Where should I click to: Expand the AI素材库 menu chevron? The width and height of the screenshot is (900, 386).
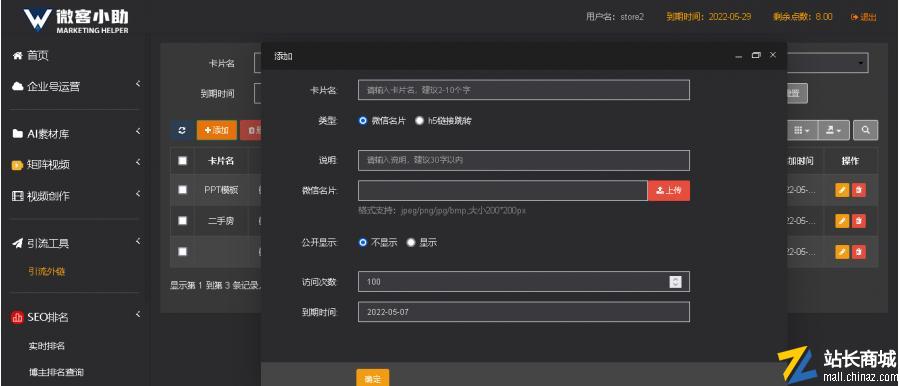[138, 132]
